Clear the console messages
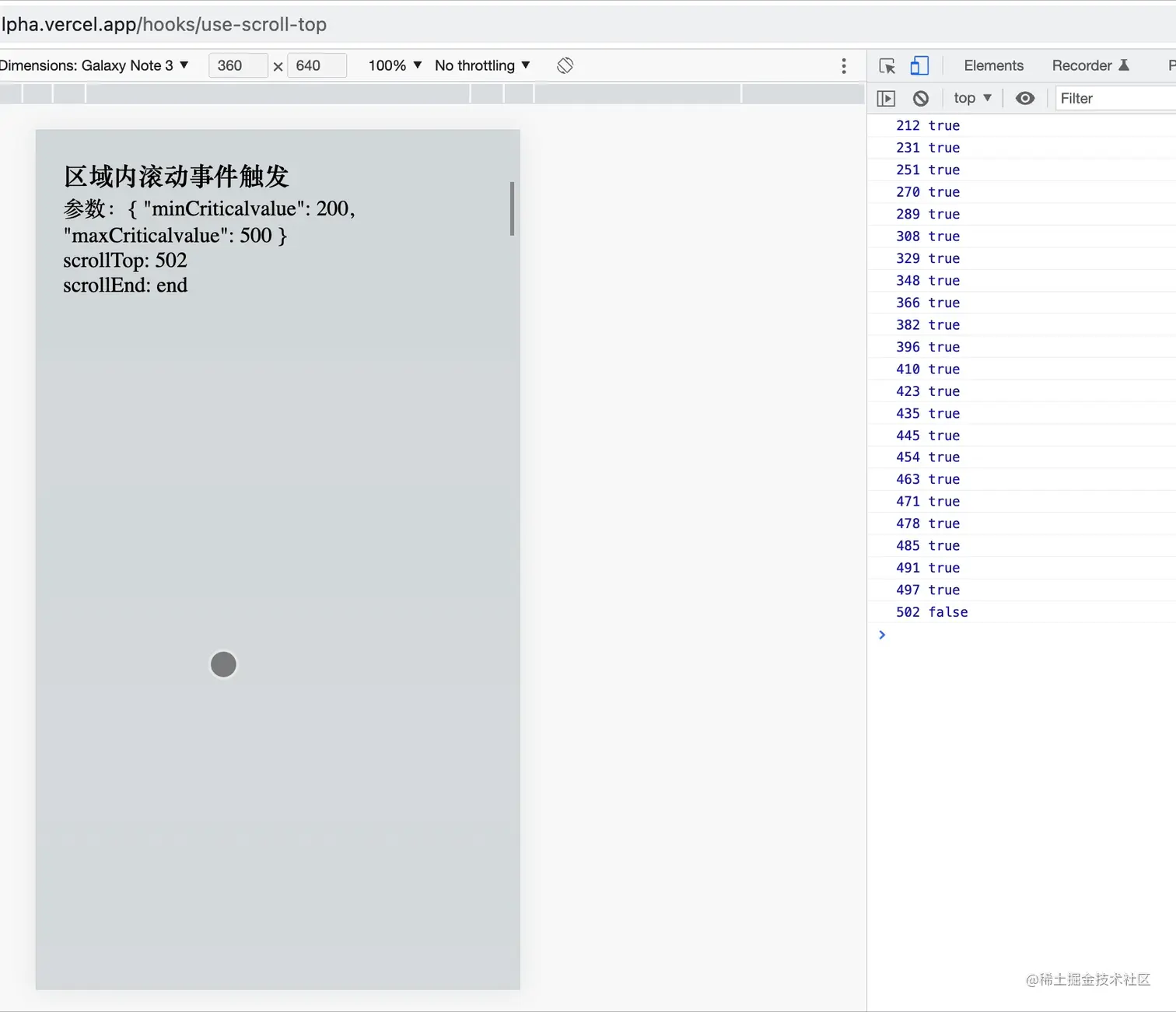 (x=921, y=98)
